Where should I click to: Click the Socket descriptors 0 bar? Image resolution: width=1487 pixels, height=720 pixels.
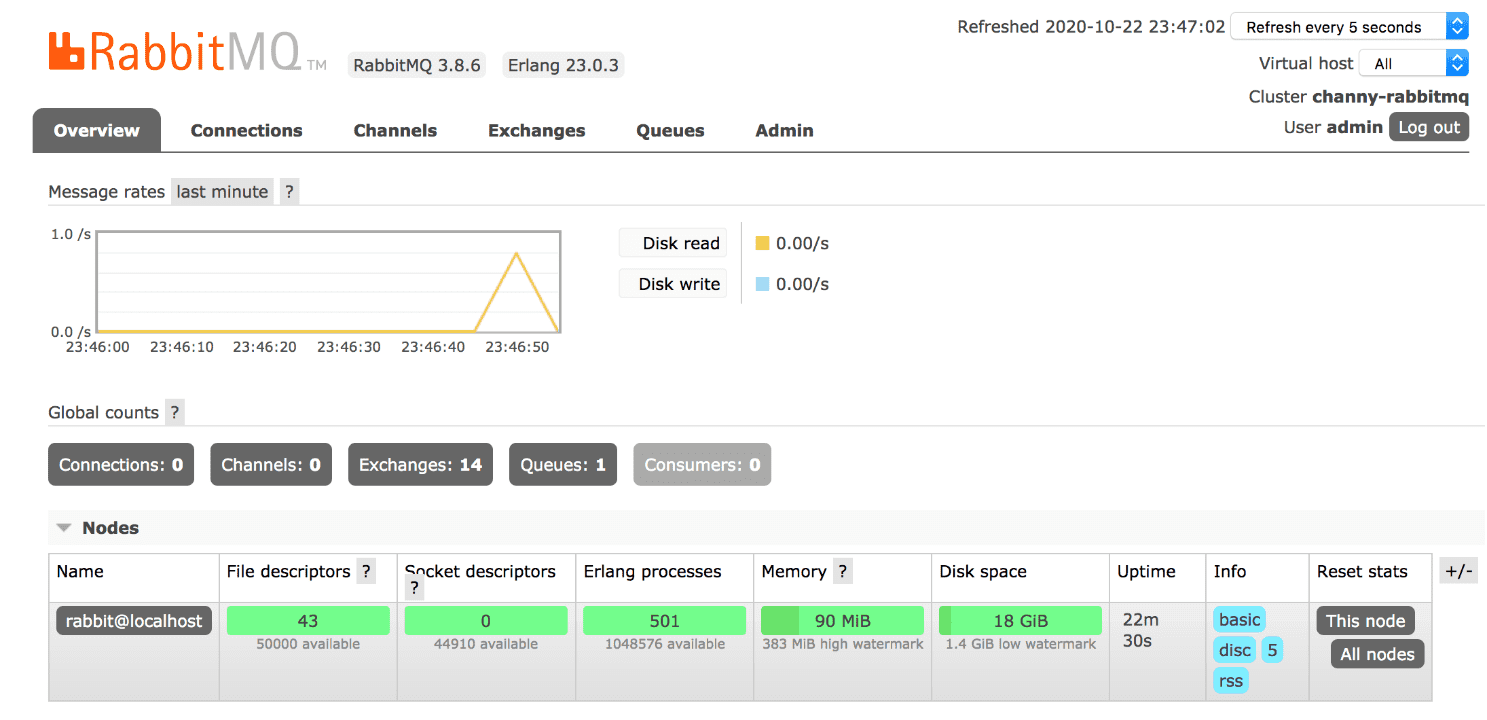(x=486, y=621)
